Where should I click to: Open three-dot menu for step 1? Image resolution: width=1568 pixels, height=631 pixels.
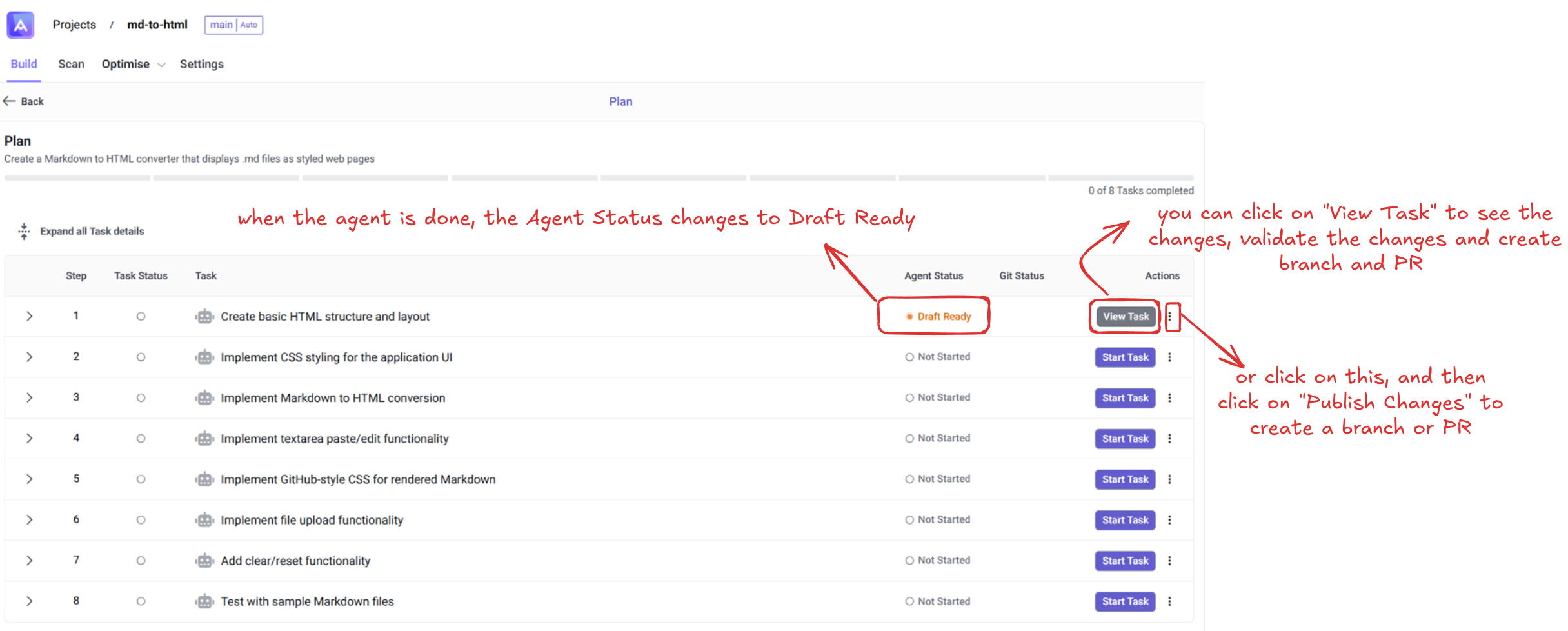(1169, 317)
